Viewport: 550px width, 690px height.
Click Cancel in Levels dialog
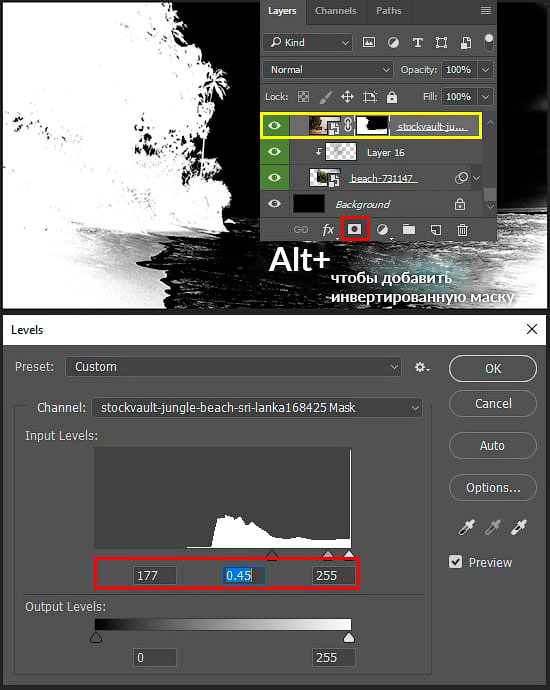[x=493, y=404]
